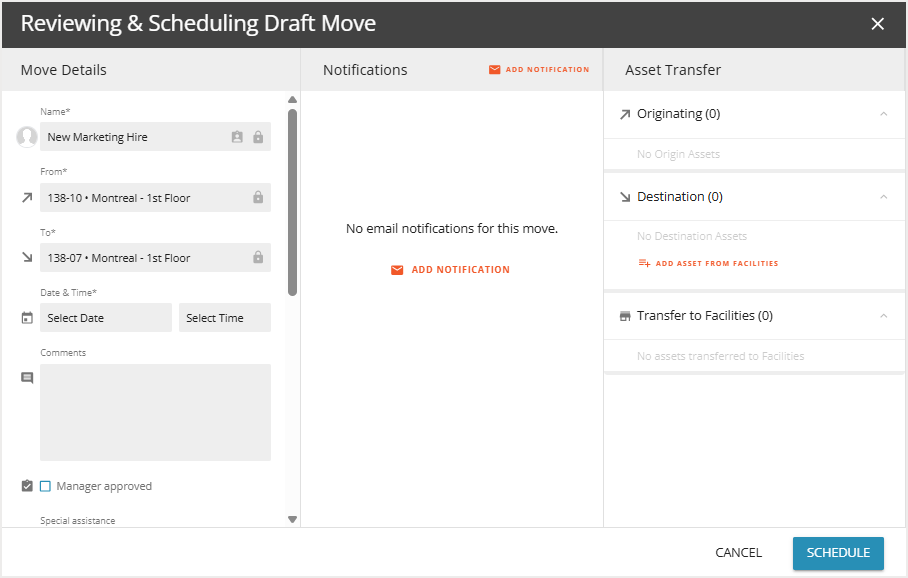Open the Select Time picker
This screenshot has width=908, height=578.
click(x=224, y=318)
